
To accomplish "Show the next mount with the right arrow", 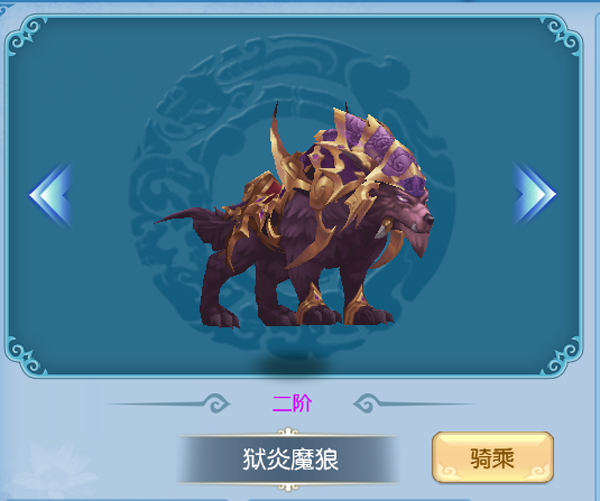I will [534, 194].
